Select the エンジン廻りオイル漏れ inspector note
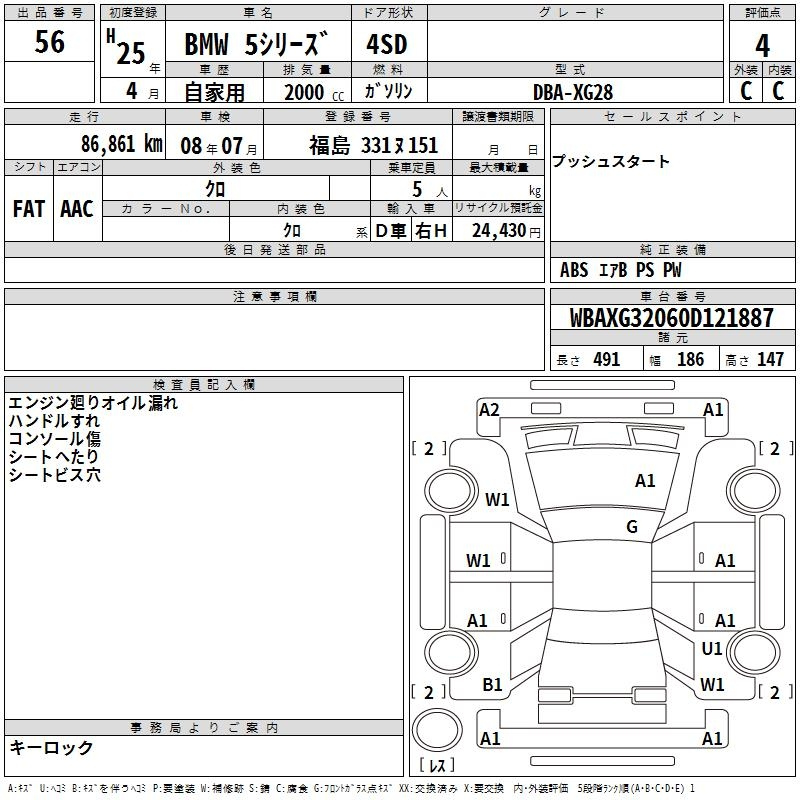Screen dimensions: 800x800 coord(93,403)
